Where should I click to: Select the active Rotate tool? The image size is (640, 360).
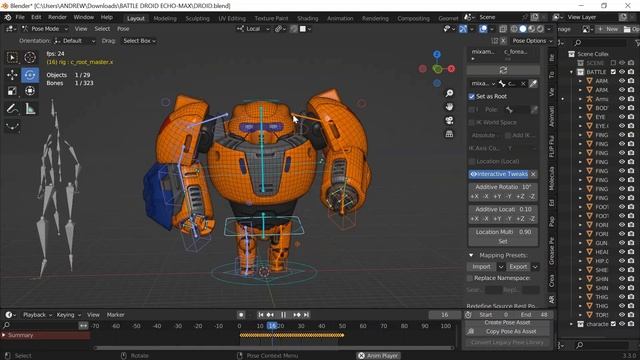[x=30, y=75]
